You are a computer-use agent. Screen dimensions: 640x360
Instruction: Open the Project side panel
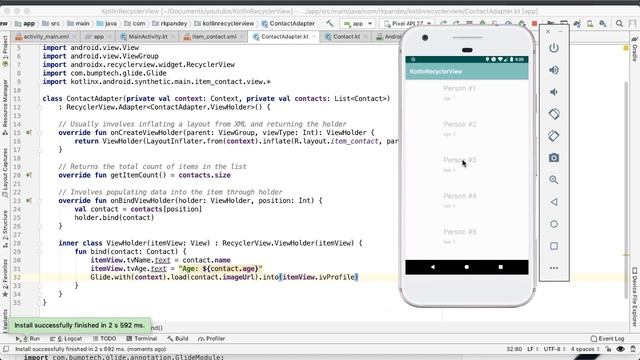[x=5, y=51]
